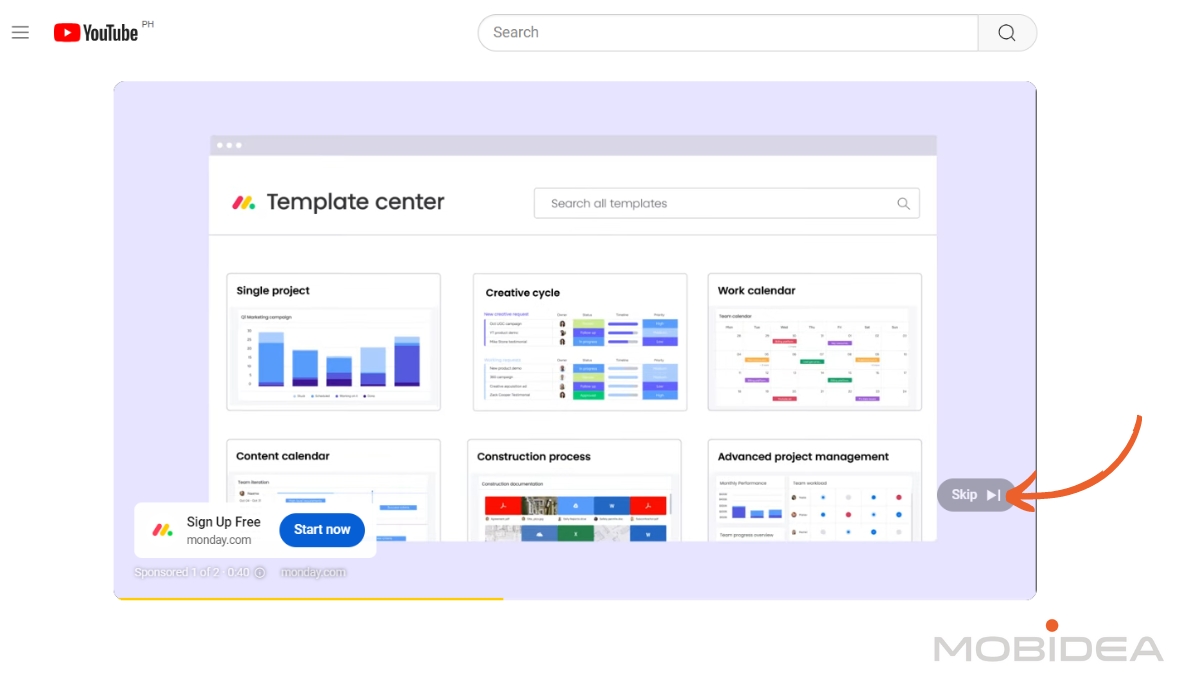Click the template search magnifier icon
The width and height of the screenshot is (1200, 700).
pos(903,204)
